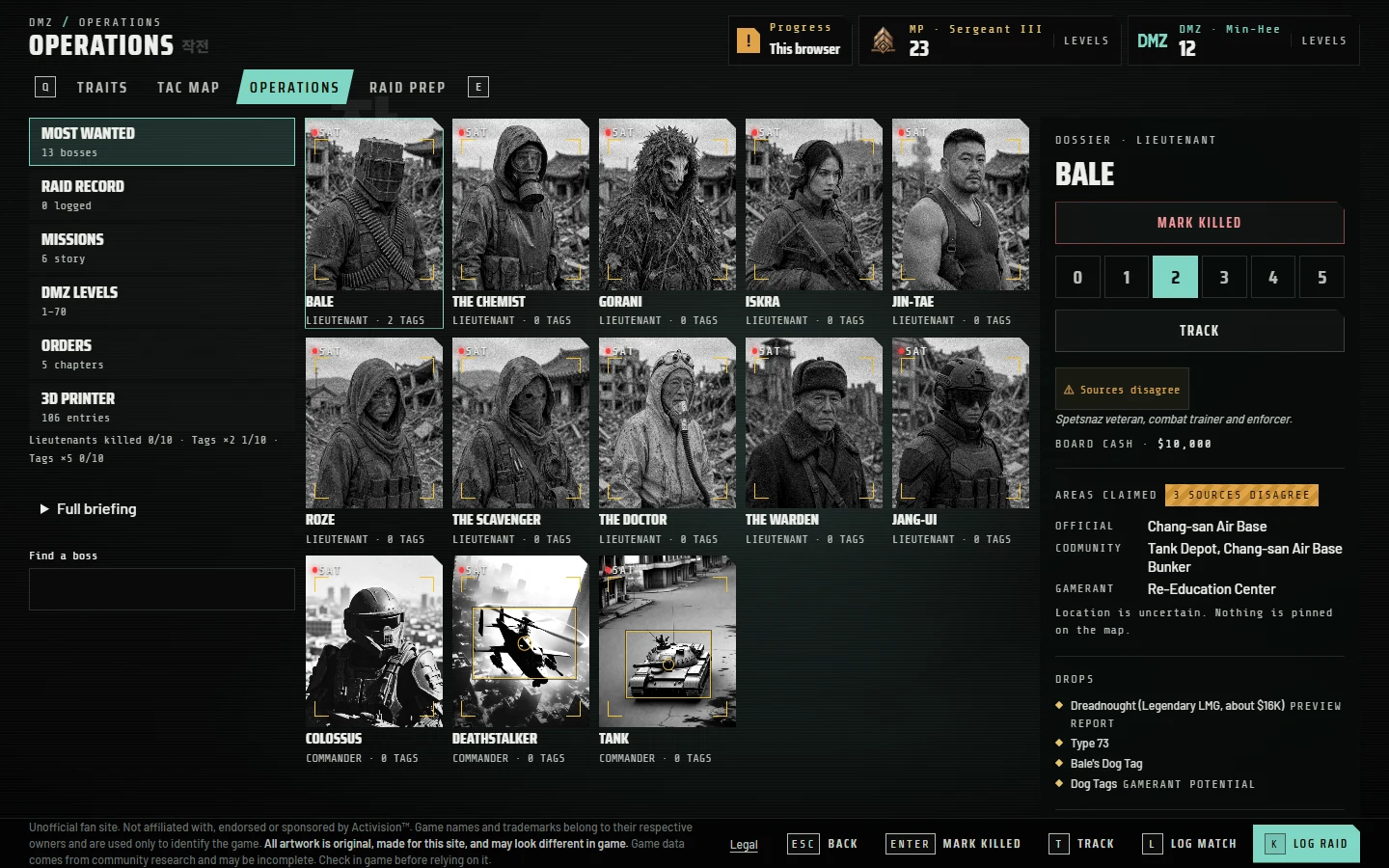Viewport: 1389px width, 868px height.
Task: Open the Raid Prep tab
Action: pyautogui.click(x=407, y=87)
